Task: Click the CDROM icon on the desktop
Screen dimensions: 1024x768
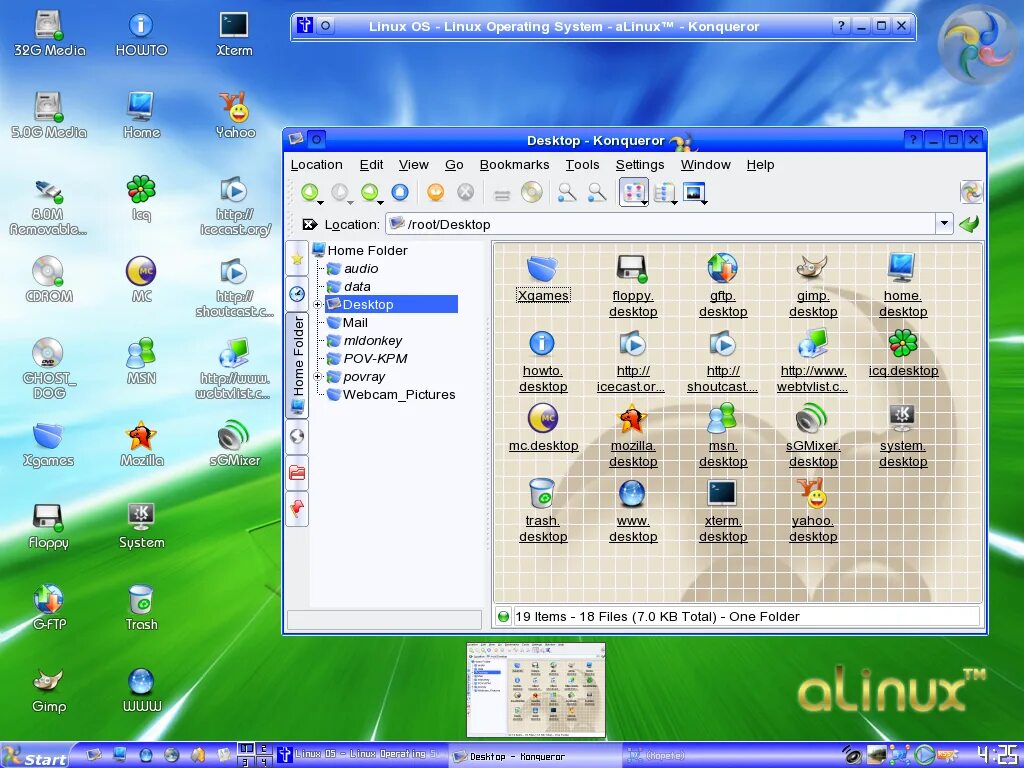Action: coord(48,279)
